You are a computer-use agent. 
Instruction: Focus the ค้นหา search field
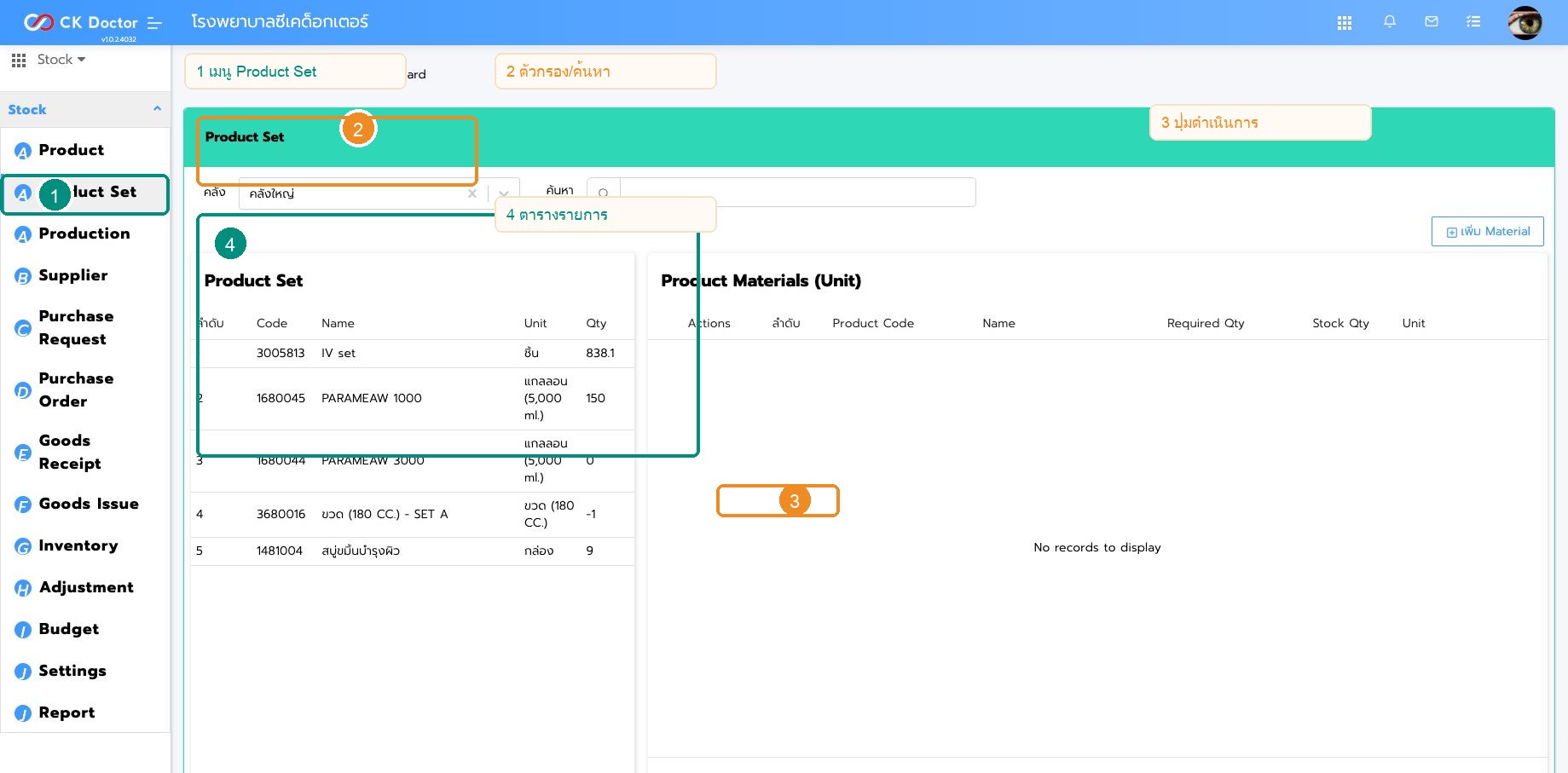pos(797,192)
